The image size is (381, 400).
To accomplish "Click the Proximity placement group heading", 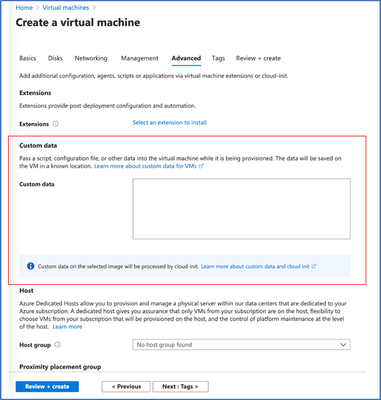I will [x=60, y=367].
